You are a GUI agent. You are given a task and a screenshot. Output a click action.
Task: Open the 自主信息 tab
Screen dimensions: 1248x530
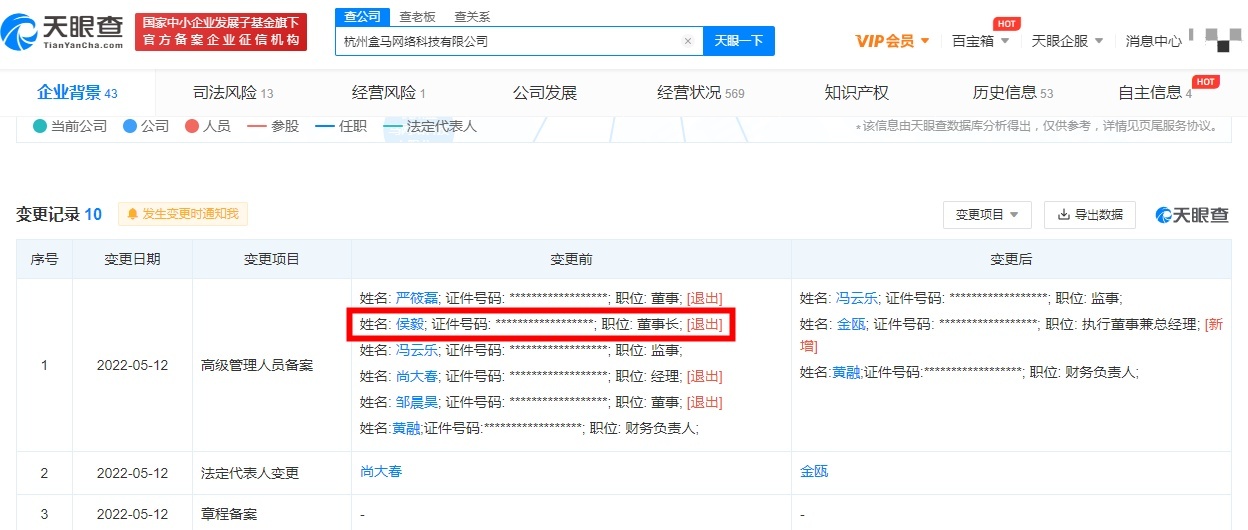pos(1155,93)
